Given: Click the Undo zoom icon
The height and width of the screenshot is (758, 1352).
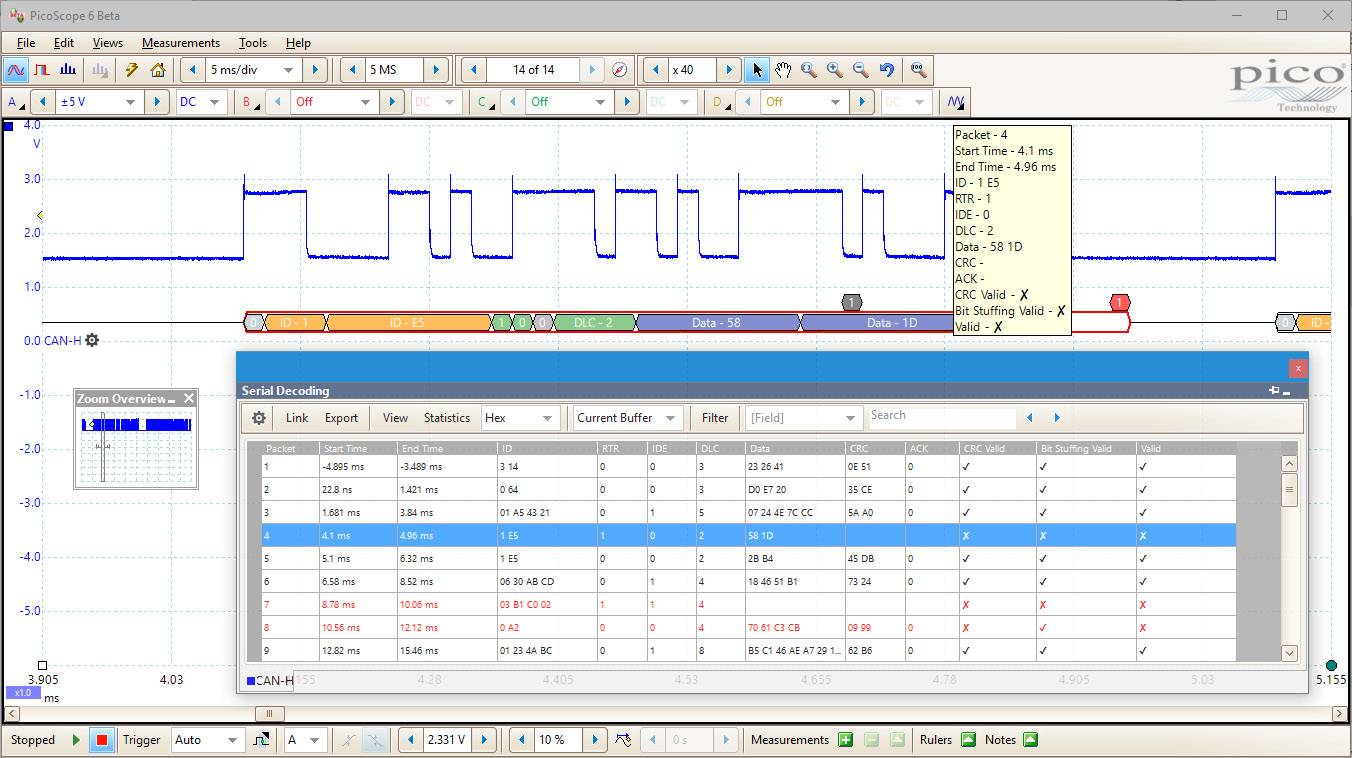Looking at the screenshot, I should click(886, 70).
